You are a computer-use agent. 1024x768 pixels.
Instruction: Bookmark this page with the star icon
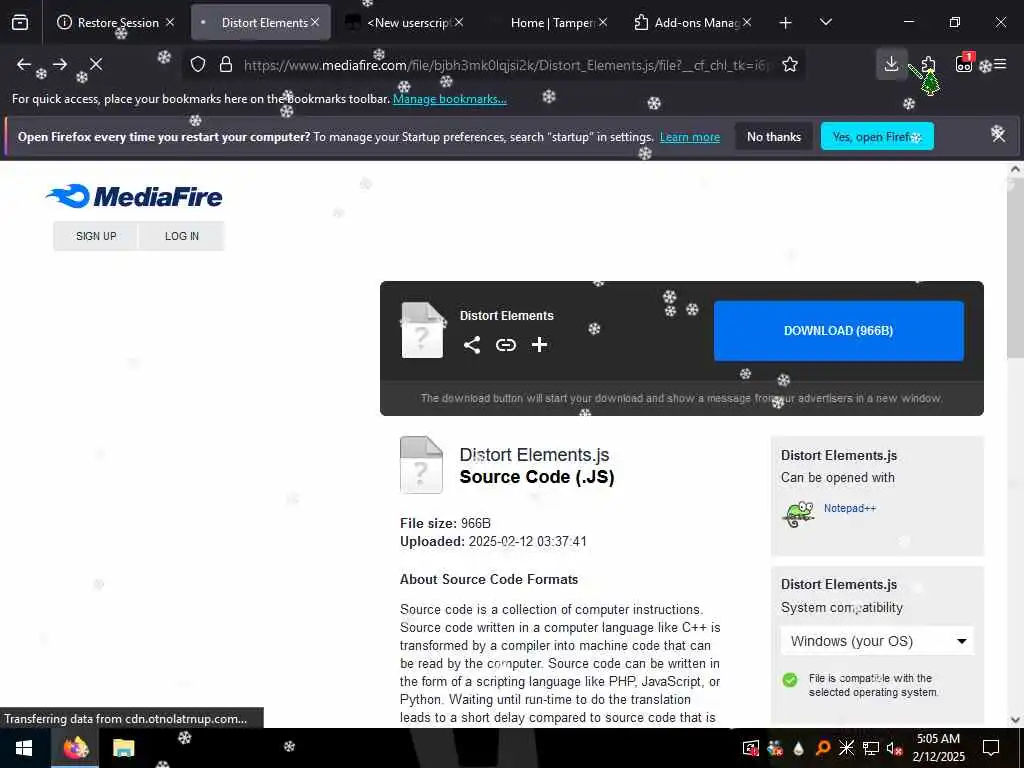[790, 64]
